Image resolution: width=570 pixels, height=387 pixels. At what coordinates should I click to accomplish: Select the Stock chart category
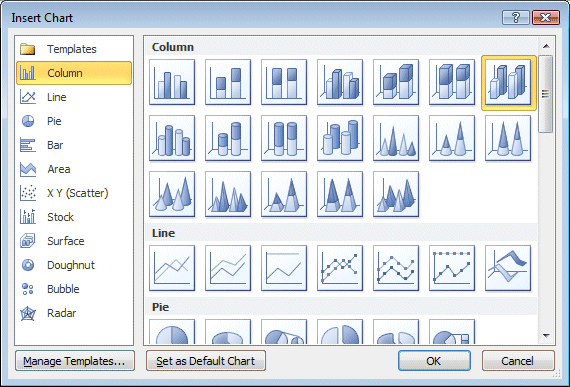point(74,217)
